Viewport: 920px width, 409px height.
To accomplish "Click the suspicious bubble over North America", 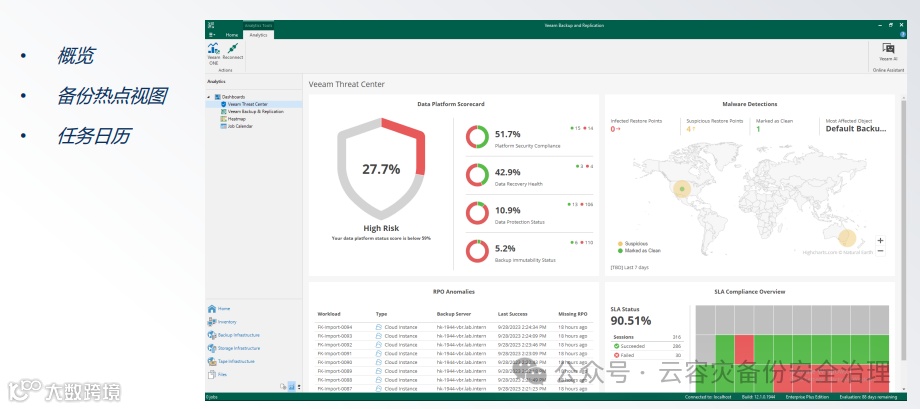I will pyautogui.click(x=681, y=188).
